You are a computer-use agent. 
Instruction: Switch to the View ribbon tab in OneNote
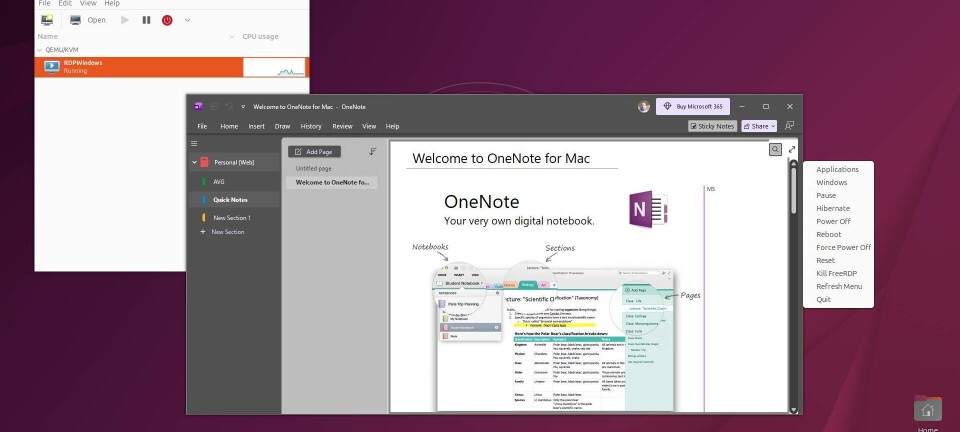point(369,127)
